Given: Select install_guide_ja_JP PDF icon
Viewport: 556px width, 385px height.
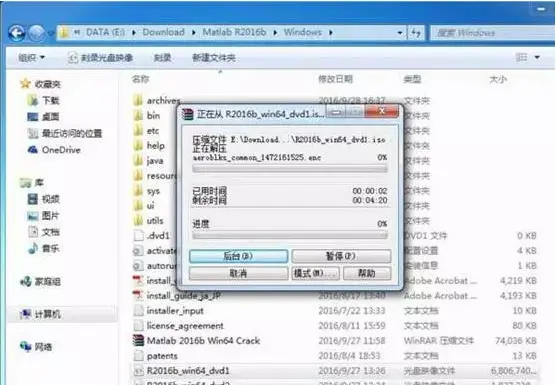Looking at the screenshot, I should [138, 295].
